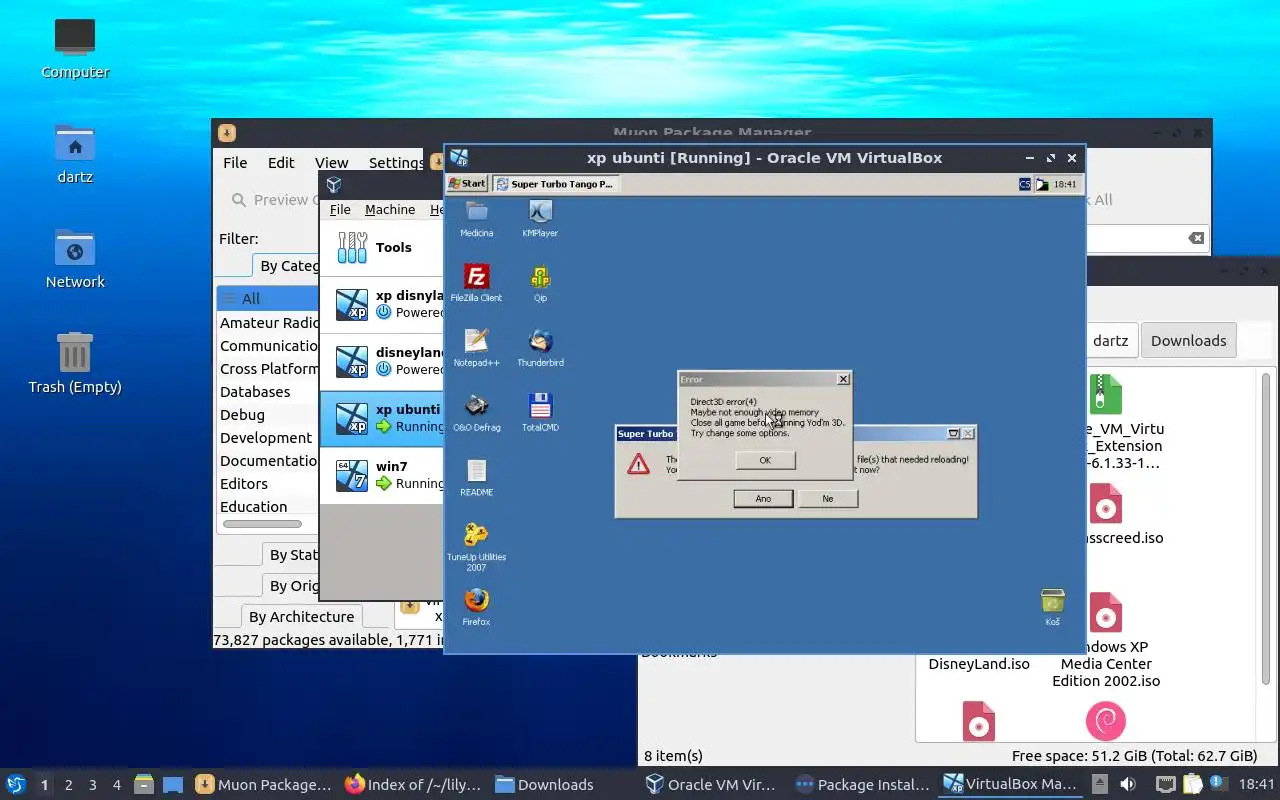Open the Windows XP Media Center Edition iso
1280x800 pixels.
pyautogui.click(x=1105, y=640)
